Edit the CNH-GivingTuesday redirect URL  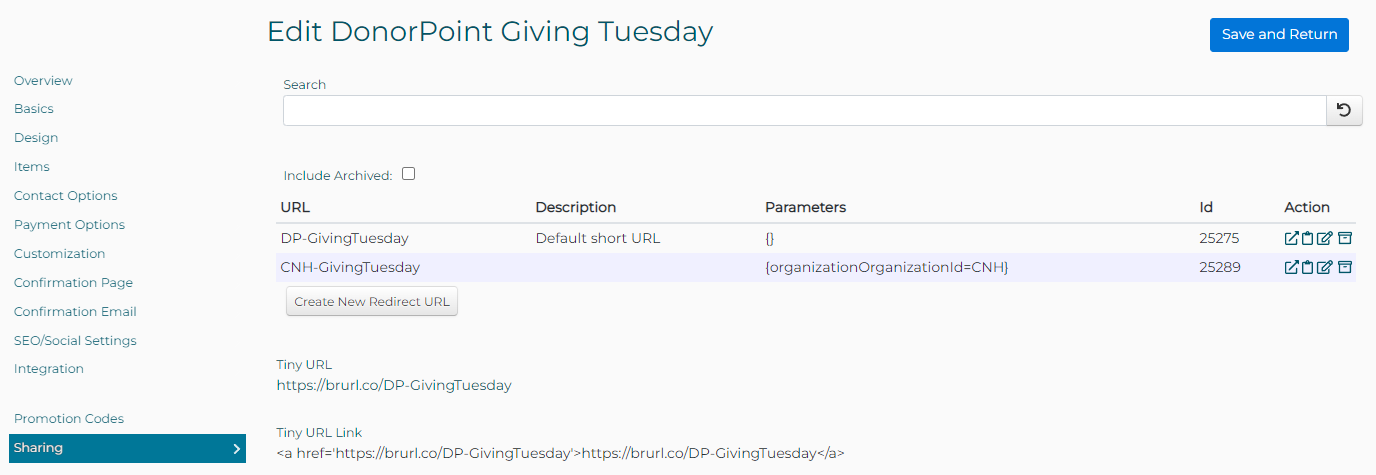(1325, 267)
